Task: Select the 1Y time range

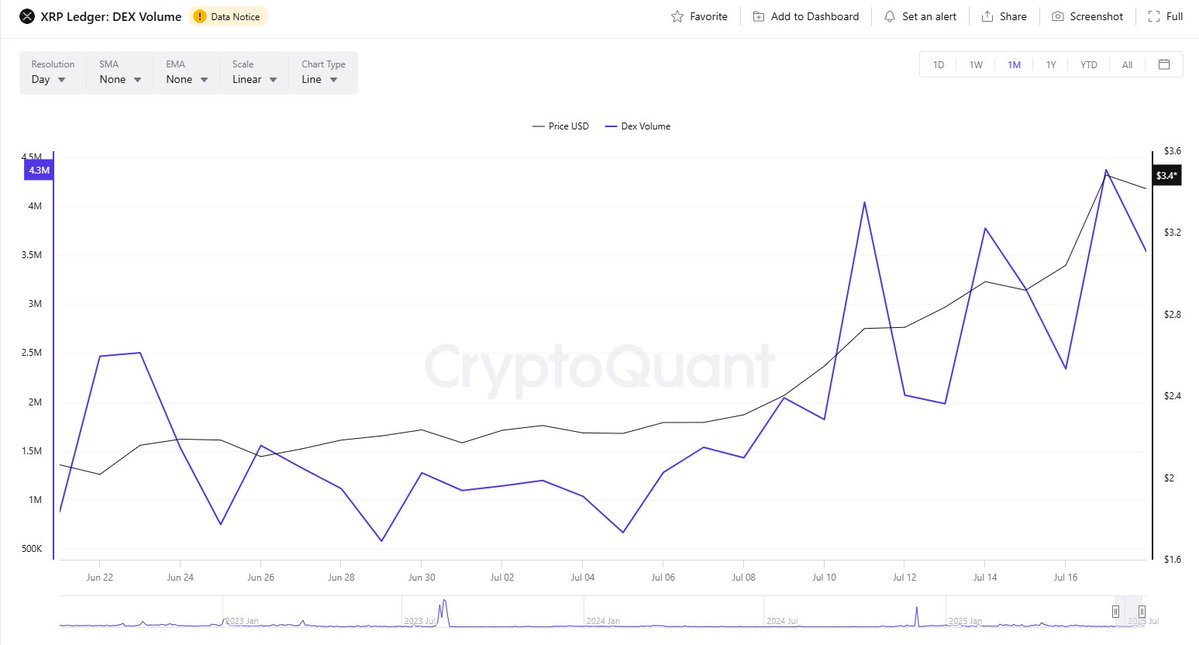Action: (1051, 65)
